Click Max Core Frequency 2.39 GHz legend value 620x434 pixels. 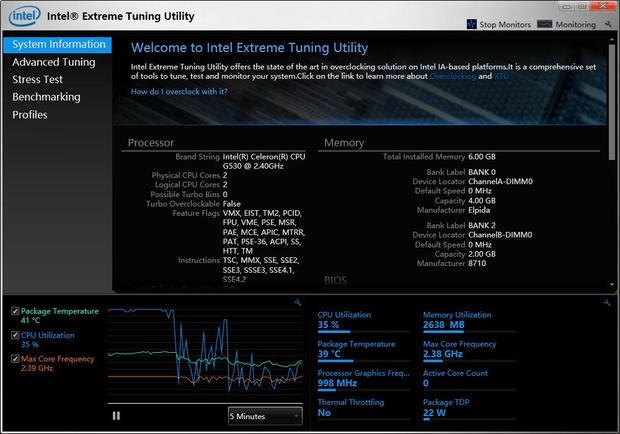(37, 368)
